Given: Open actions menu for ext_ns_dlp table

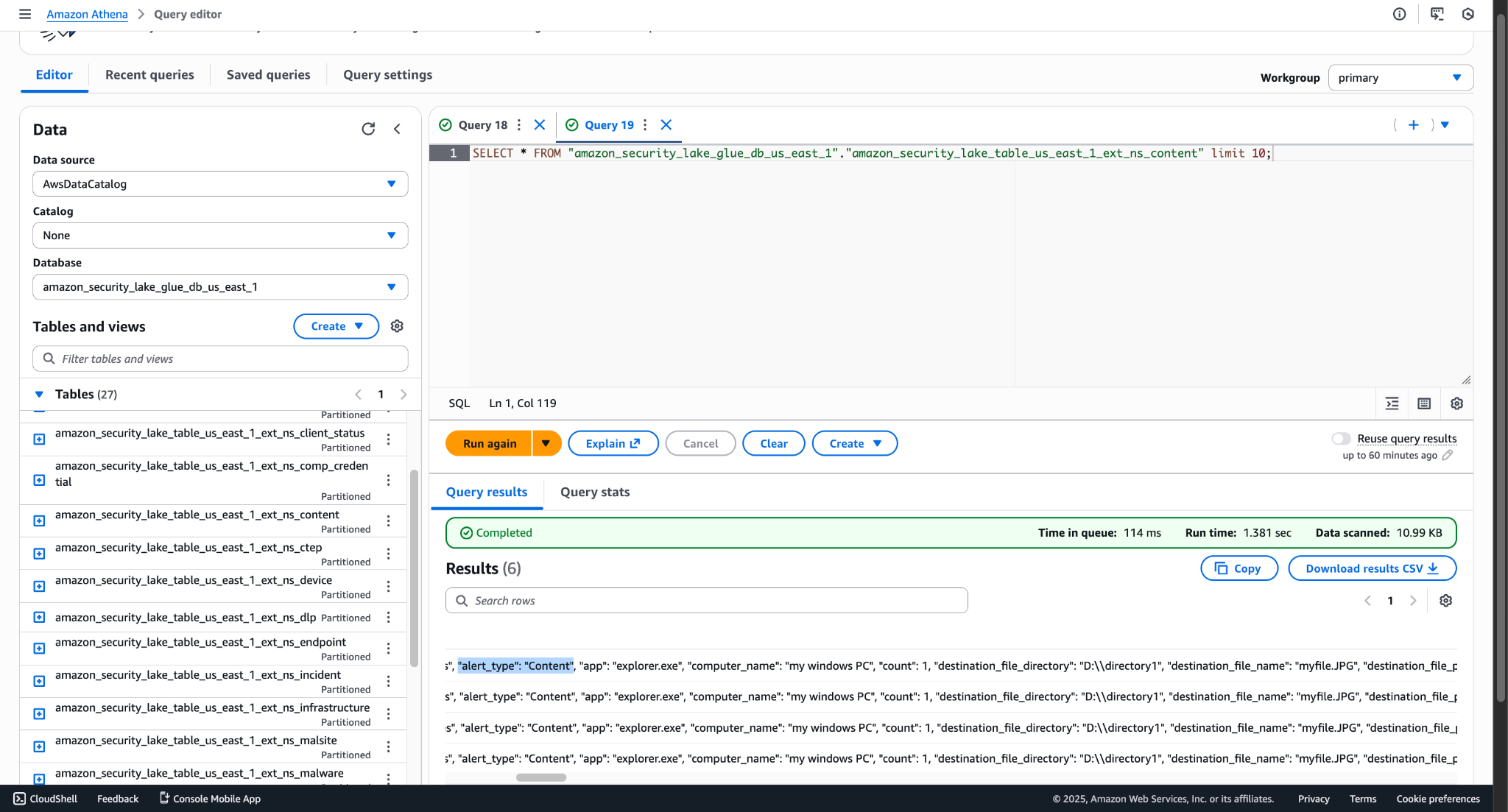Looking at the screenshot, I should coord(388,618).
